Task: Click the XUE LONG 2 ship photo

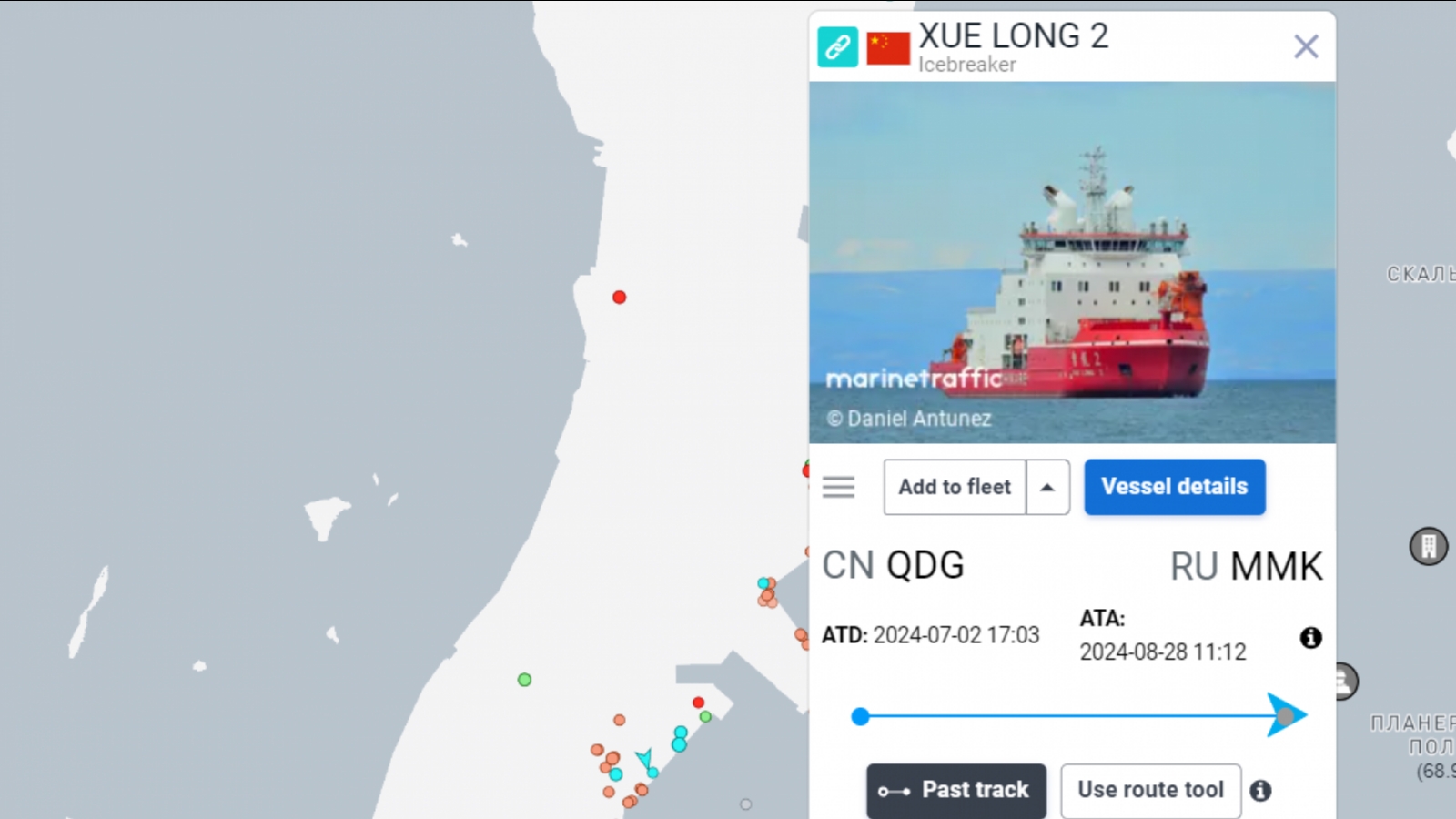Action: pyautogui.click(x=1072, y=263)
